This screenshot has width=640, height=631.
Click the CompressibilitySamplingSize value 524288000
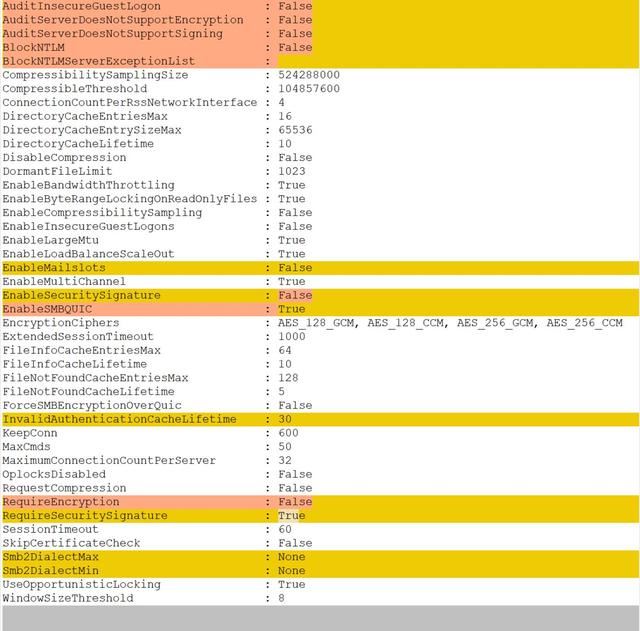309,75
